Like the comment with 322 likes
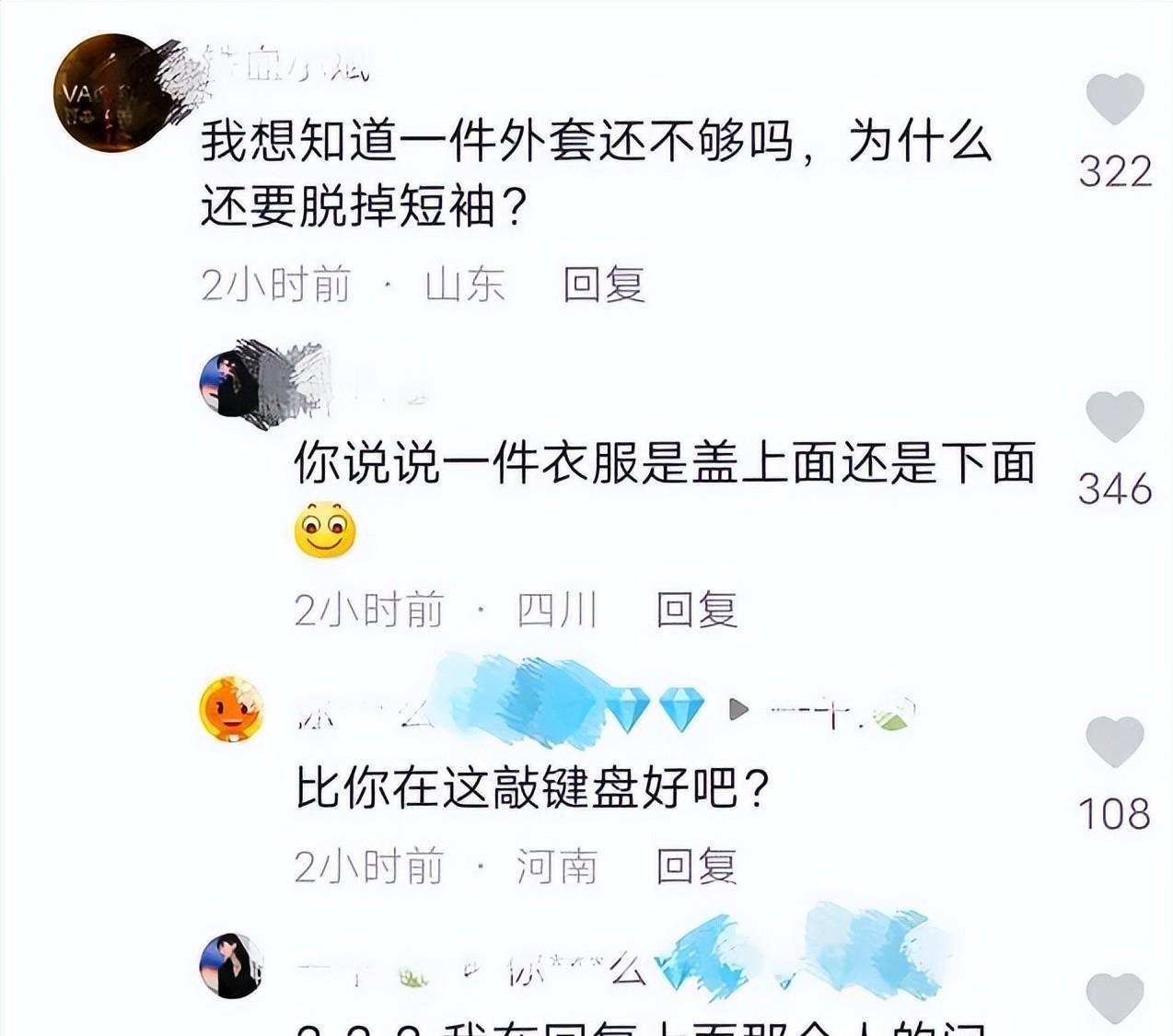1173x1036 pixels. (1115, 99)
